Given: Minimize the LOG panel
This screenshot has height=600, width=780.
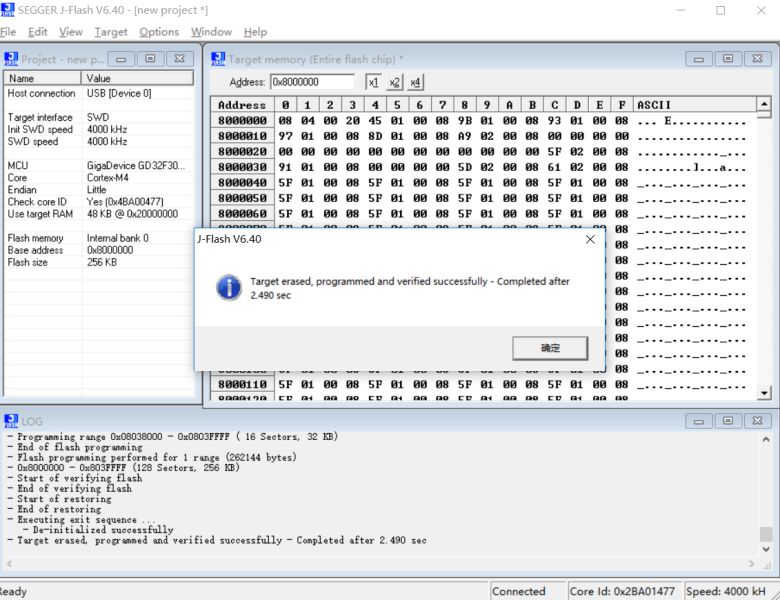Looking at the screenshot, I should (698, 421).
